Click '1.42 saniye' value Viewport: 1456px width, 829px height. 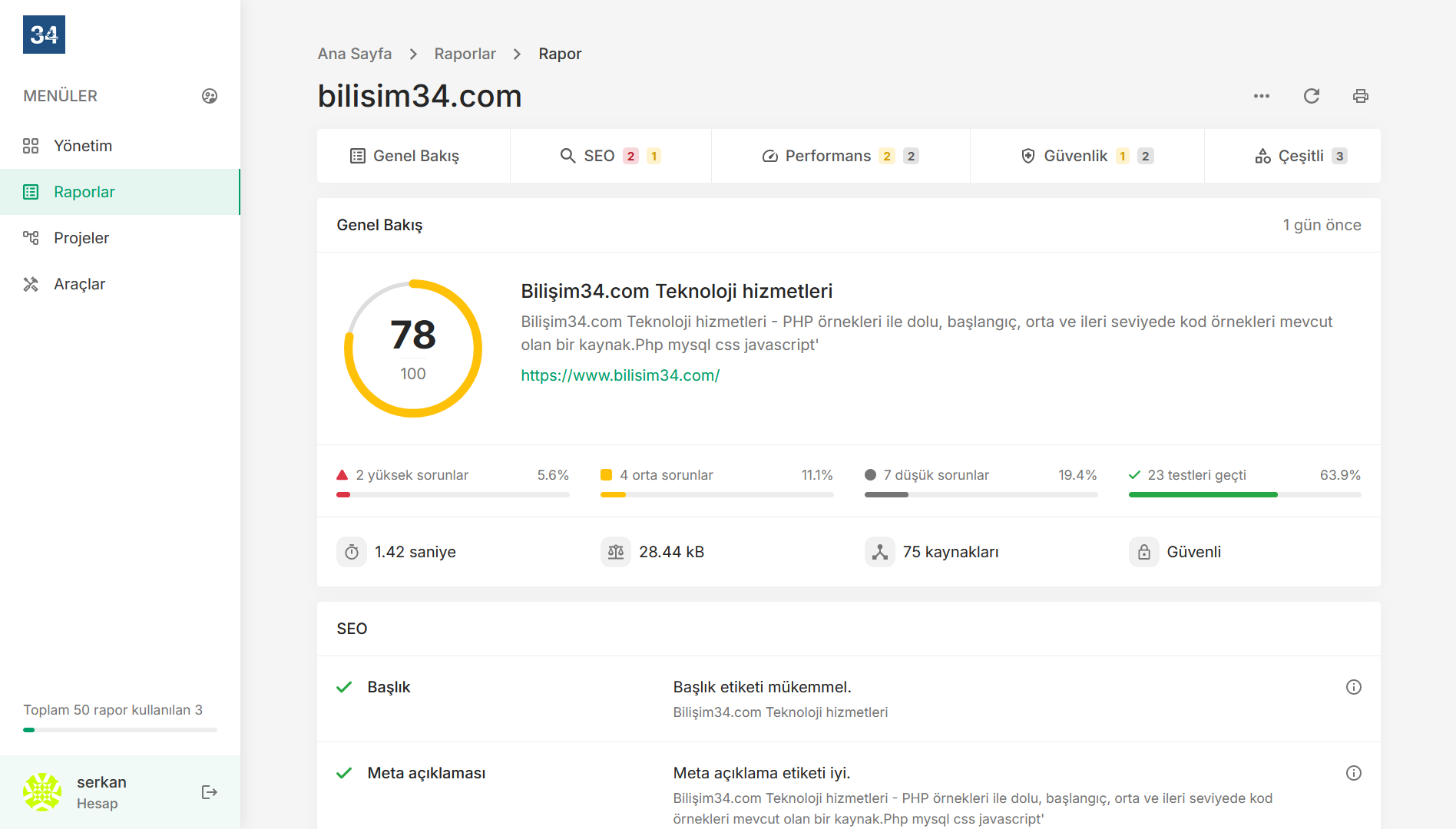[x=415, y=552]
